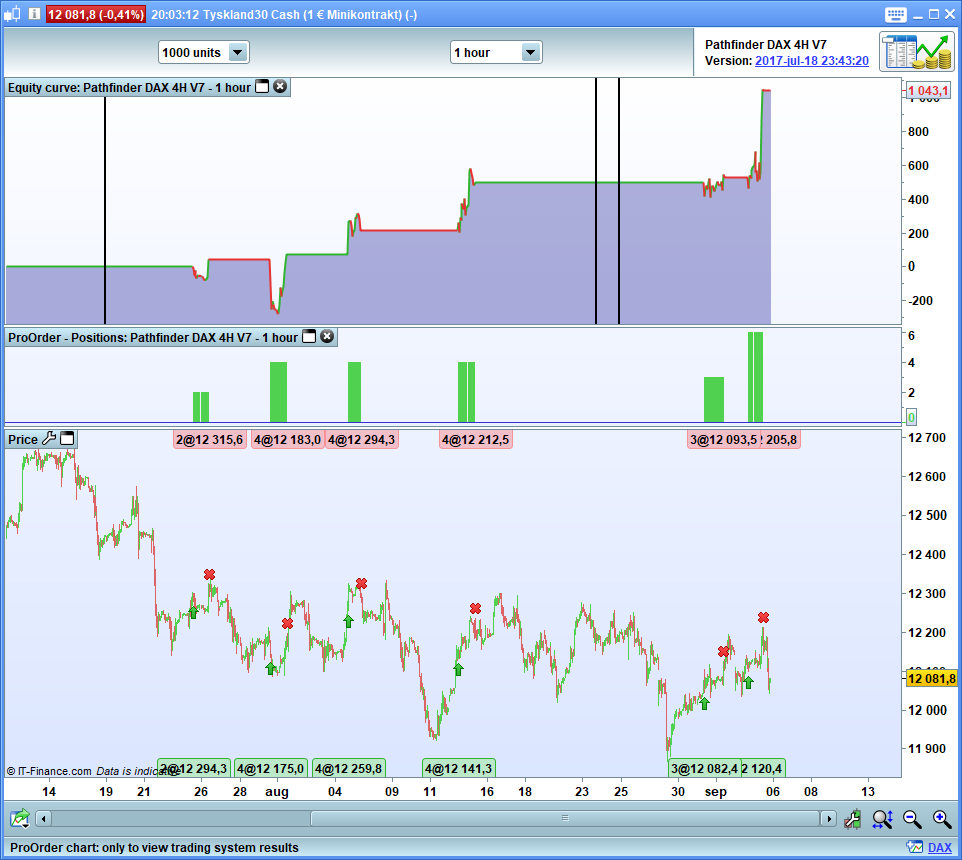Screen dimensions: 962x860
Task: Click the entry label 4@12 141,3
Action: pos(458,769)
